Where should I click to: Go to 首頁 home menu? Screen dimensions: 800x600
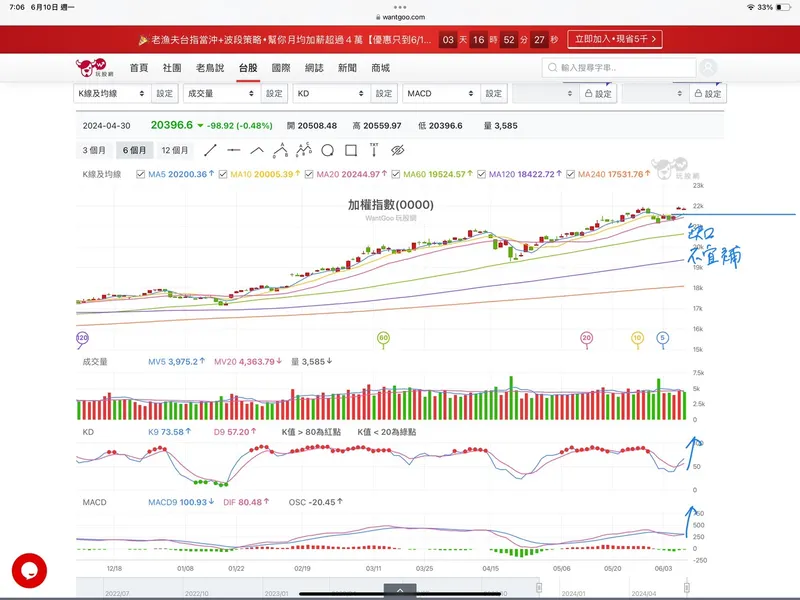pos(139,68)
